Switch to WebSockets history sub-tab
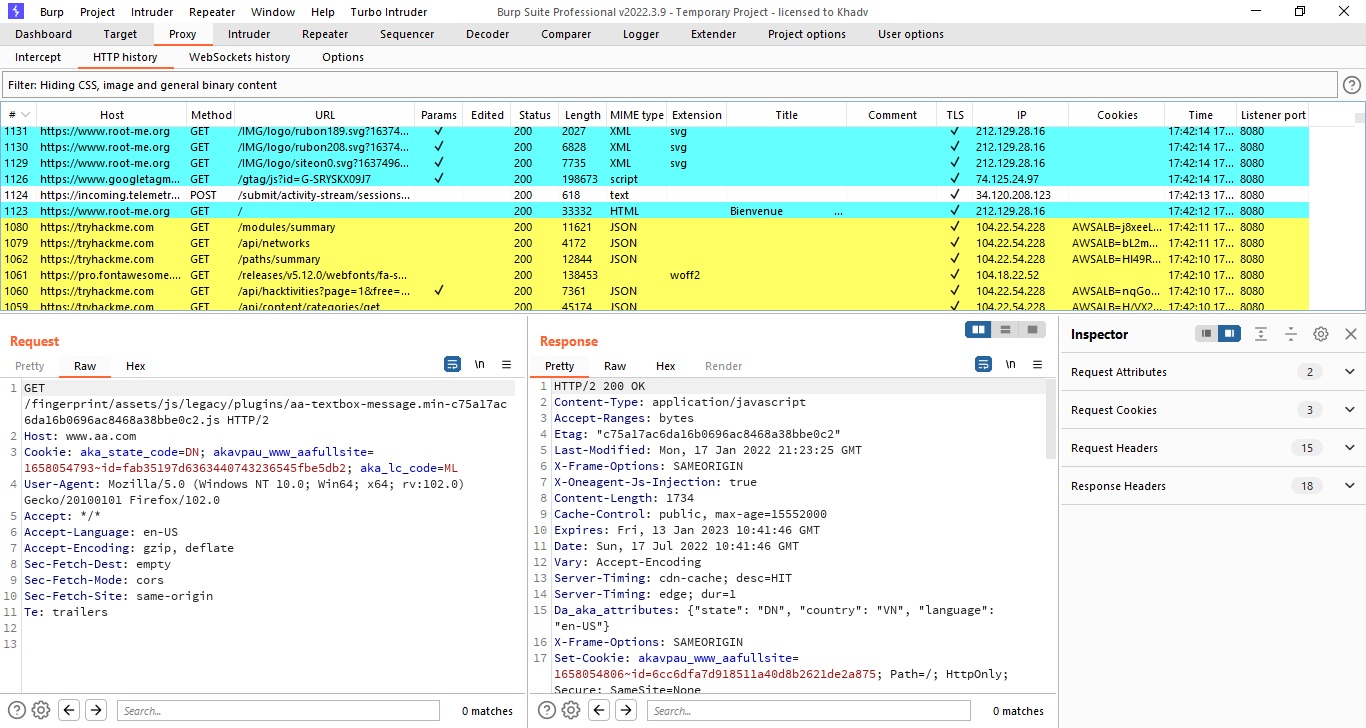Viewport: 1366px width, 728px height. pos(240,57)
